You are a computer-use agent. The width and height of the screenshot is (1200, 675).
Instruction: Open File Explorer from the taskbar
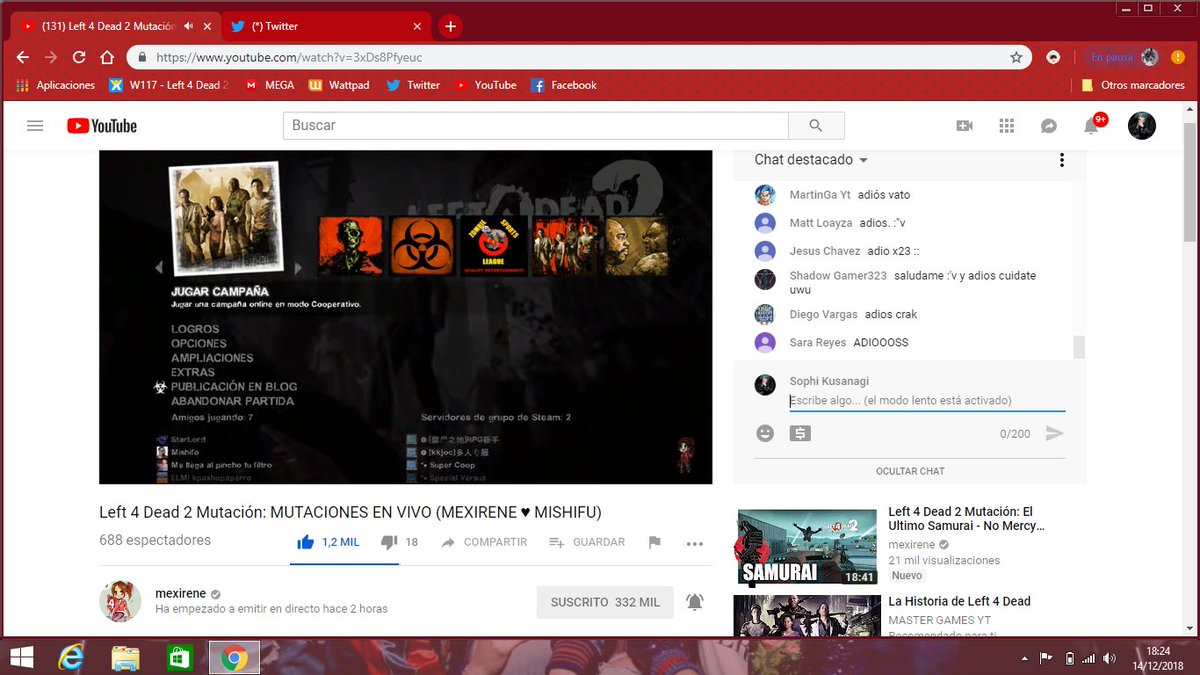[125, 657]
